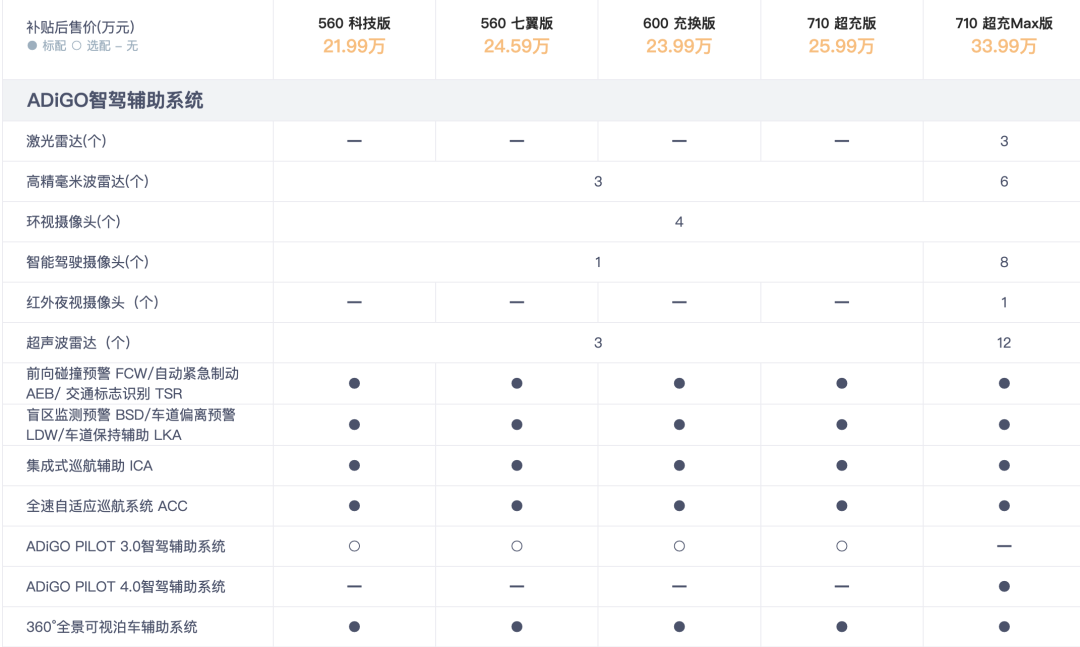This screenshot has height=647, width=1080.
Task: Click the 选配 legend entry
Action: tap(91, 45)
